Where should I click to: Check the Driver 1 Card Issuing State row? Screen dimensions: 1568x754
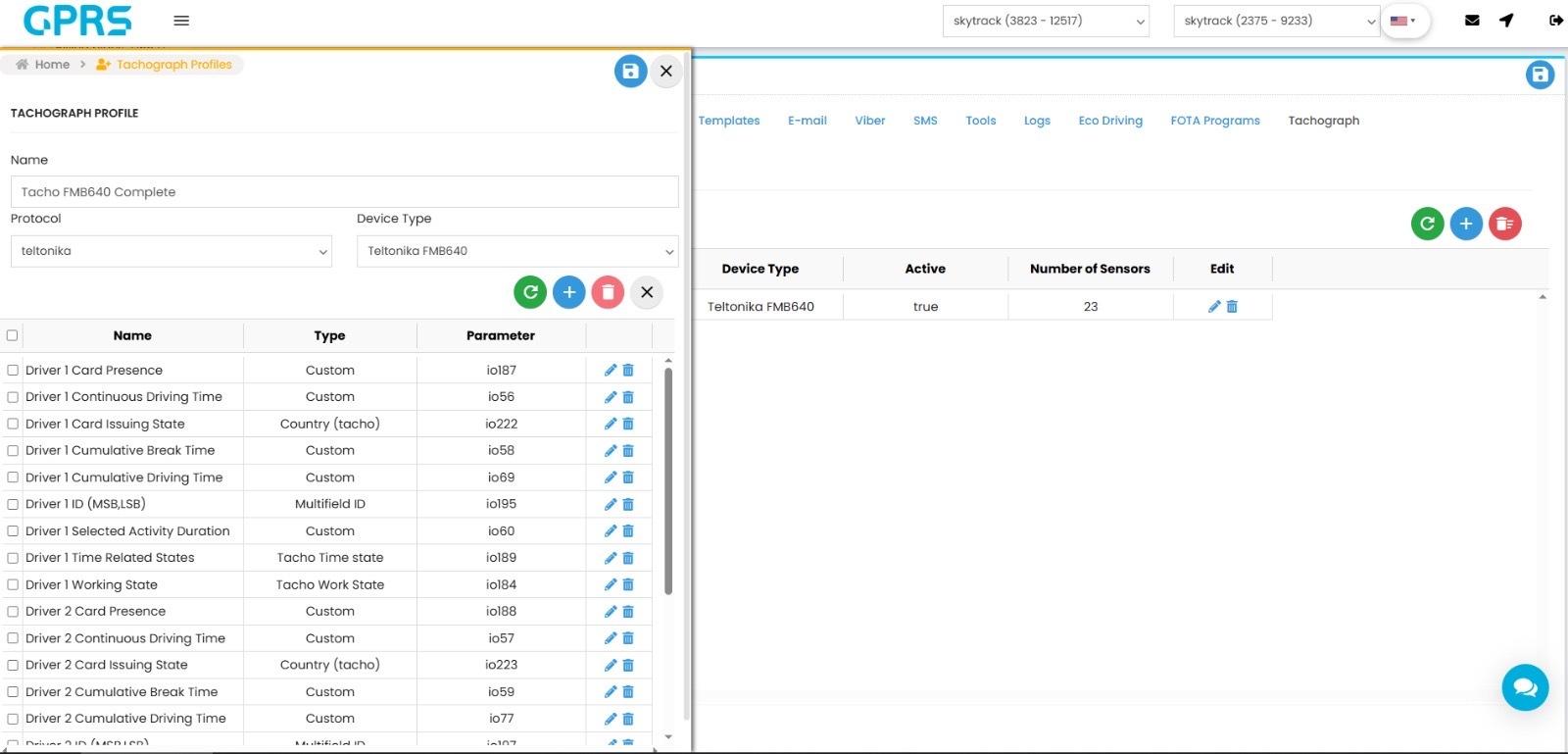tap(13, 424)
